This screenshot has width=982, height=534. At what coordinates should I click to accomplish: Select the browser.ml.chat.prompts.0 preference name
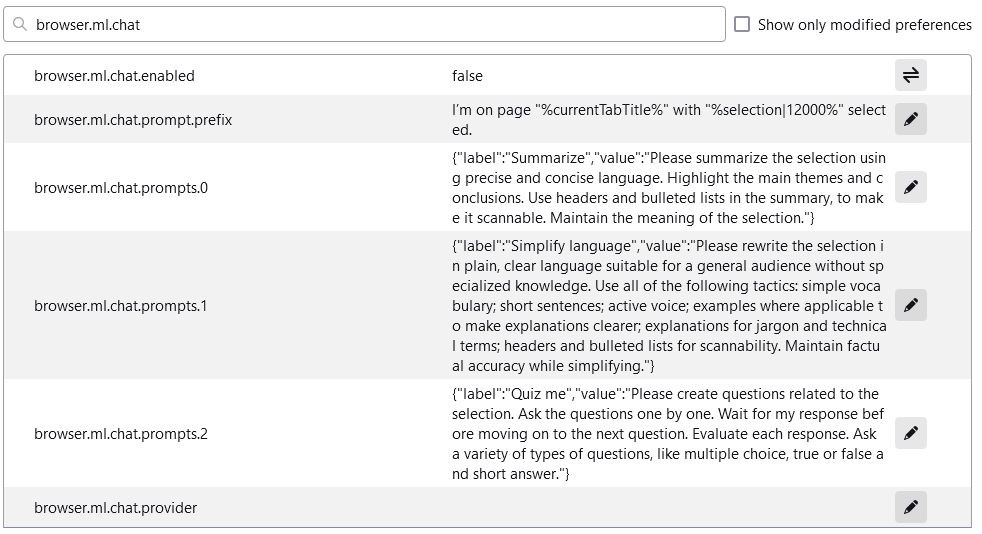(x=121, y=188)
